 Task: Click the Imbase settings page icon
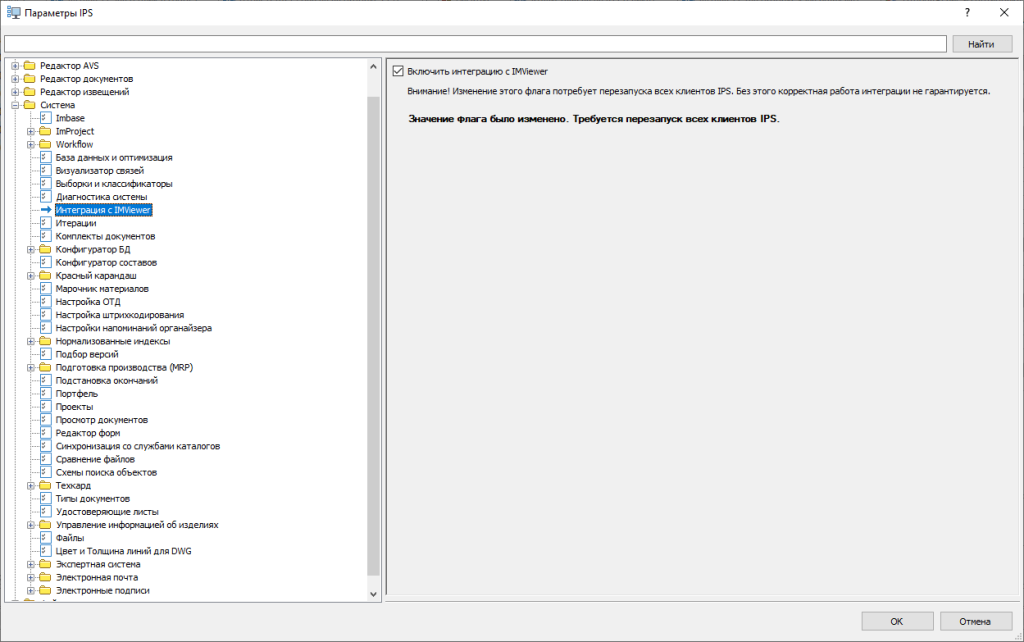(45, 118)
